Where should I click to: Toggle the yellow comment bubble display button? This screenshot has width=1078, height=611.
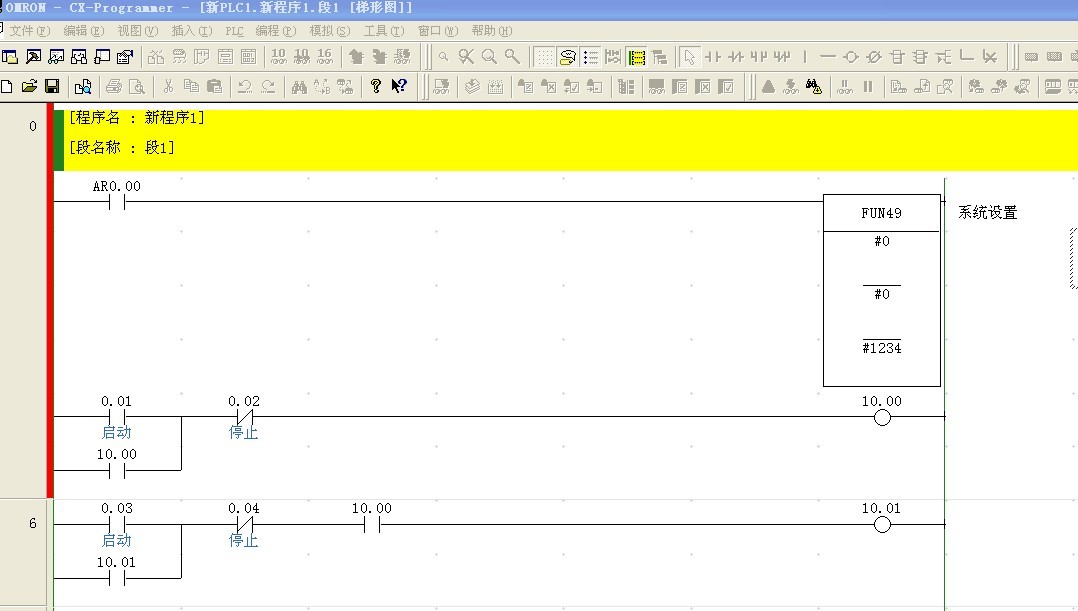tap(567, 57)
